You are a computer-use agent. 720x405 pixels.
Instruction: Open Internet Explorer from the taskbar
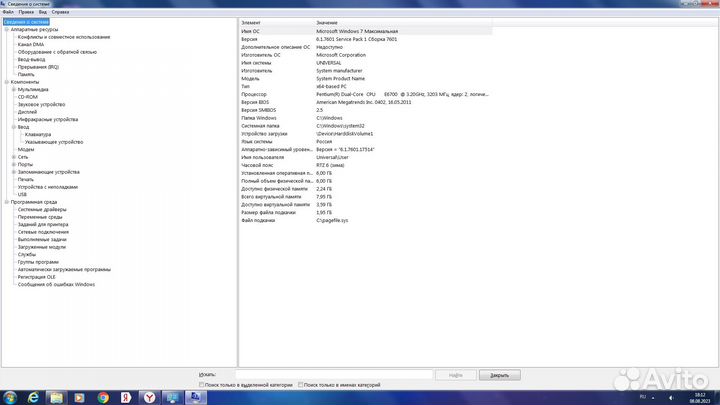point(33,397)
